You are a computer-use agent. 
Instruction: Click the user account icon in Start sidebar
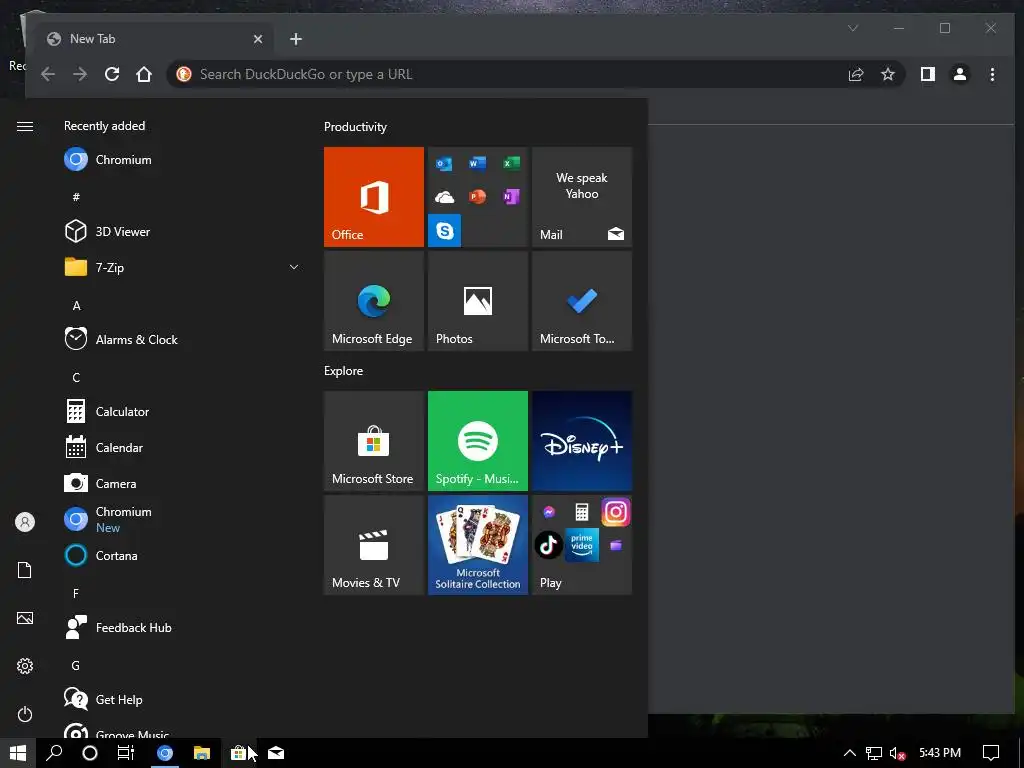pos(25,522)
